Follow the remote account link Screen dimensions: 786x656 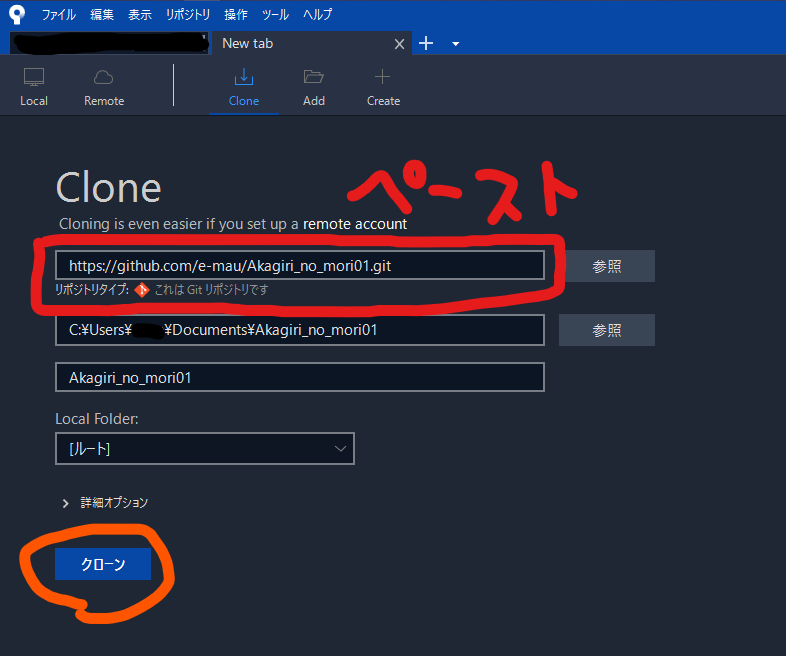[x=355, y=224]
